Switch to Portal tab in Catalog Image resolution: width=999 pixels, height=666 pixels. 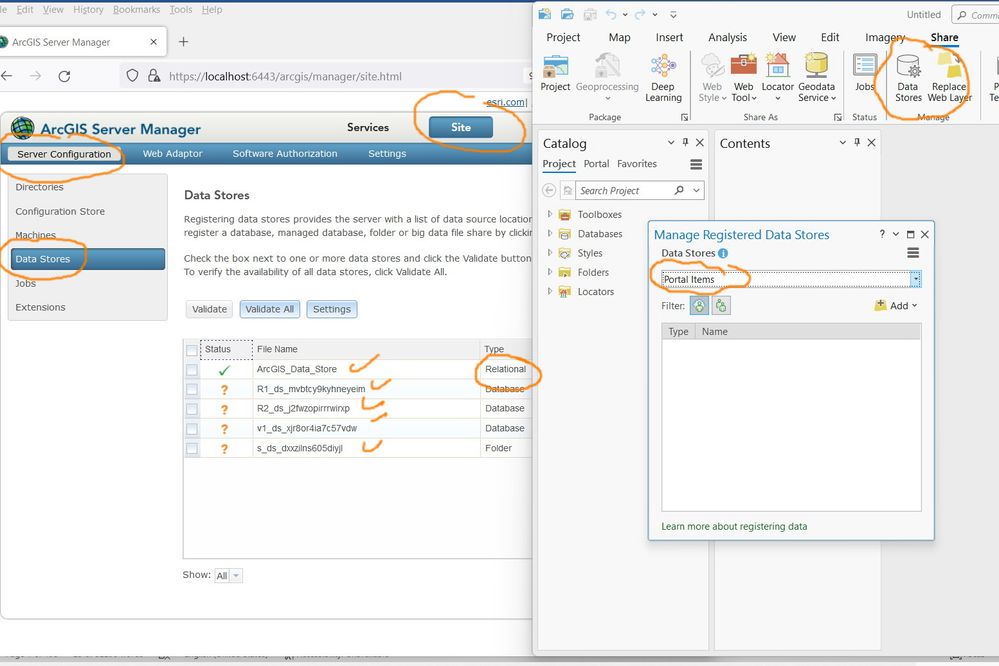(596, 164)
